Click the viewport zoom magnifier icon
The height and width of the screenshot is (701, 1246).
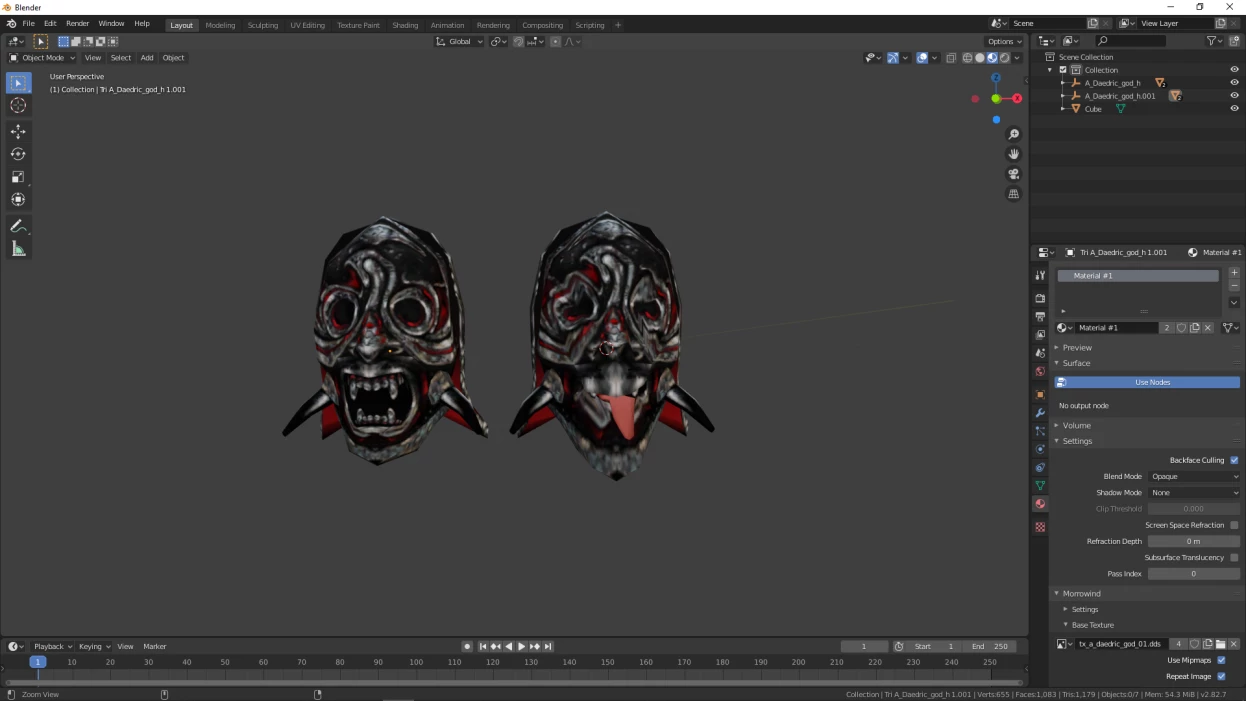pyautogui.click(x=1013, y=135)
